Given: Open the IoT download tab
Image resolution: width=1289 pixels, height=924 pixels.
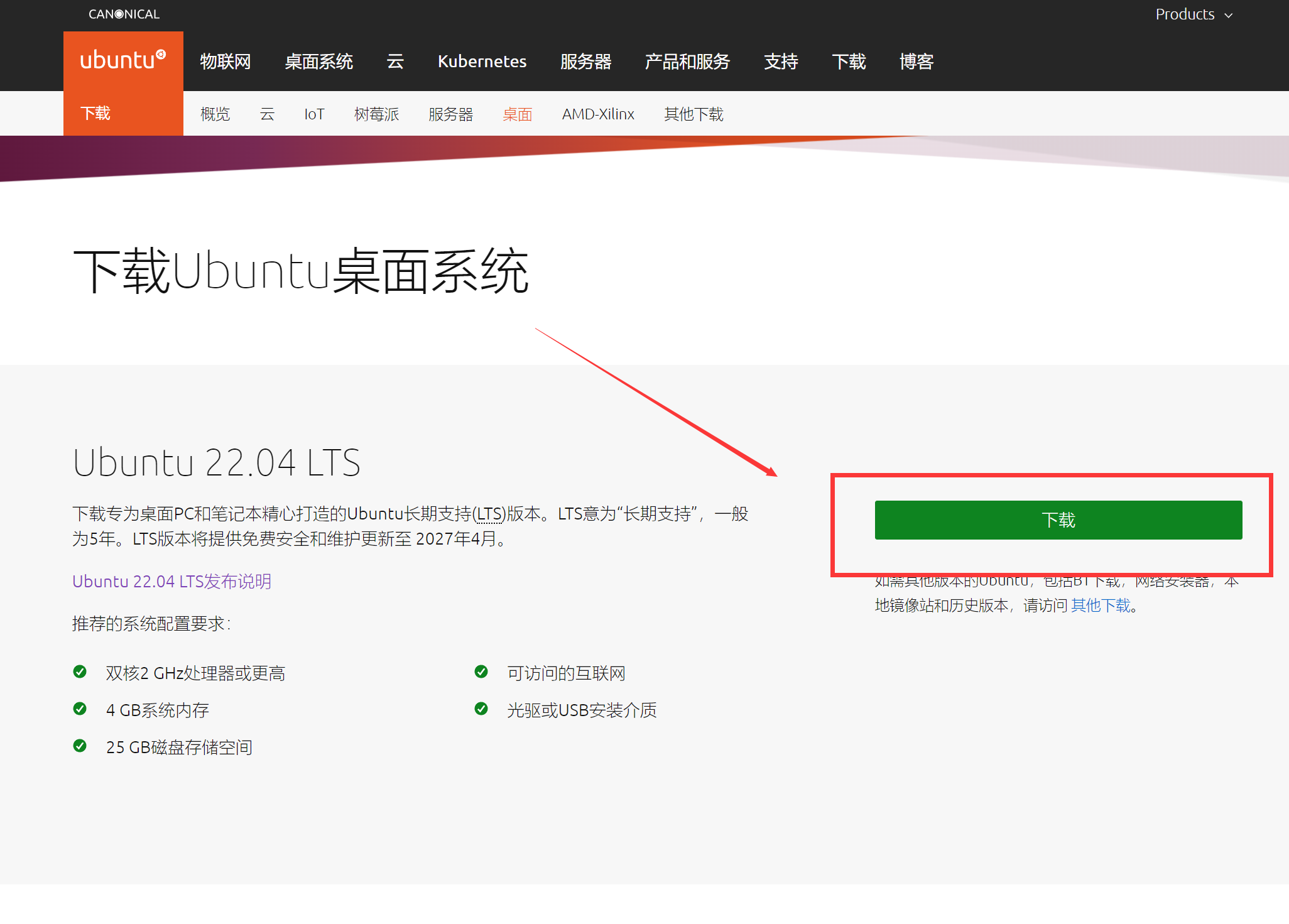Looking at the screenshot, I should coord(314,114).
